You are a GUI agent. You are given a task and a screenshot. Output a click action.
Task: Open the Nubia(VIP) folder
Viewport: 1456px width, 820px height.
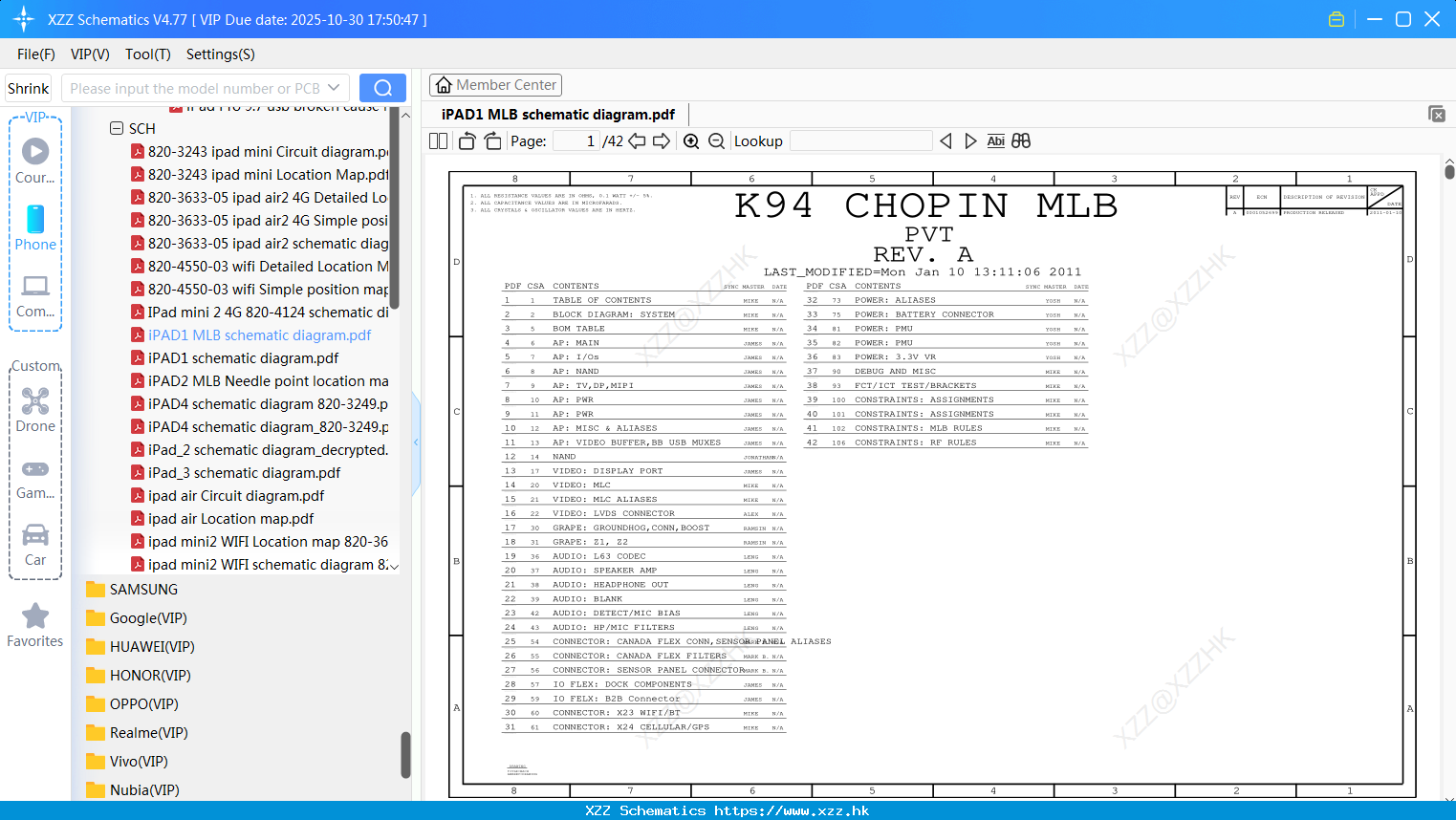click(x=133, y=789)
